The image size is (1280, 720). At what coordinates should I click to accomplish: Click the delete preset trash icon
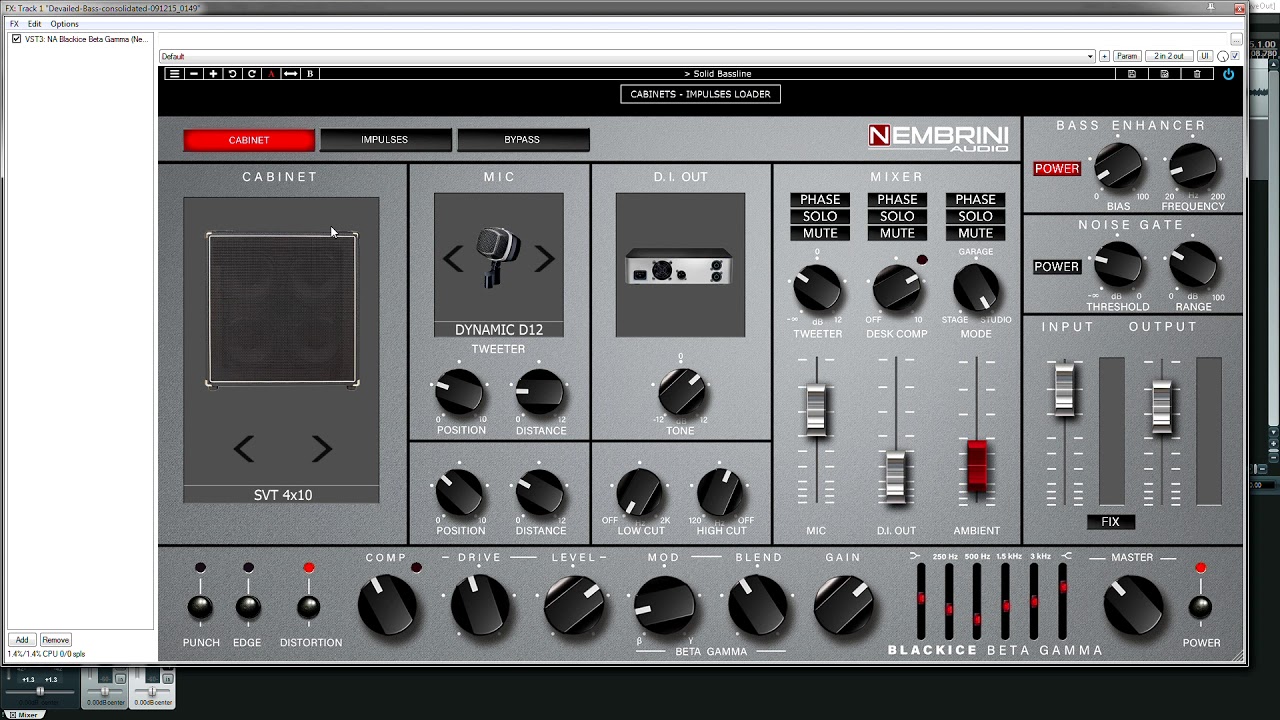coord(1197,74)
